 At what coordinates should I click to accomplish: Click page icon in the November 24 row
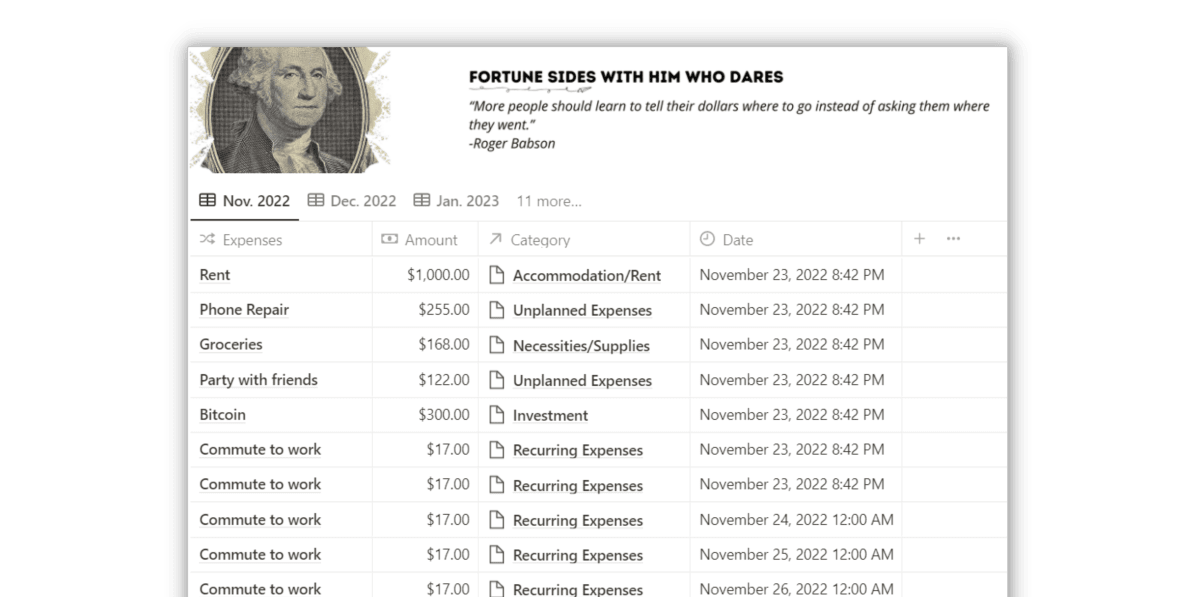[496, 520]
